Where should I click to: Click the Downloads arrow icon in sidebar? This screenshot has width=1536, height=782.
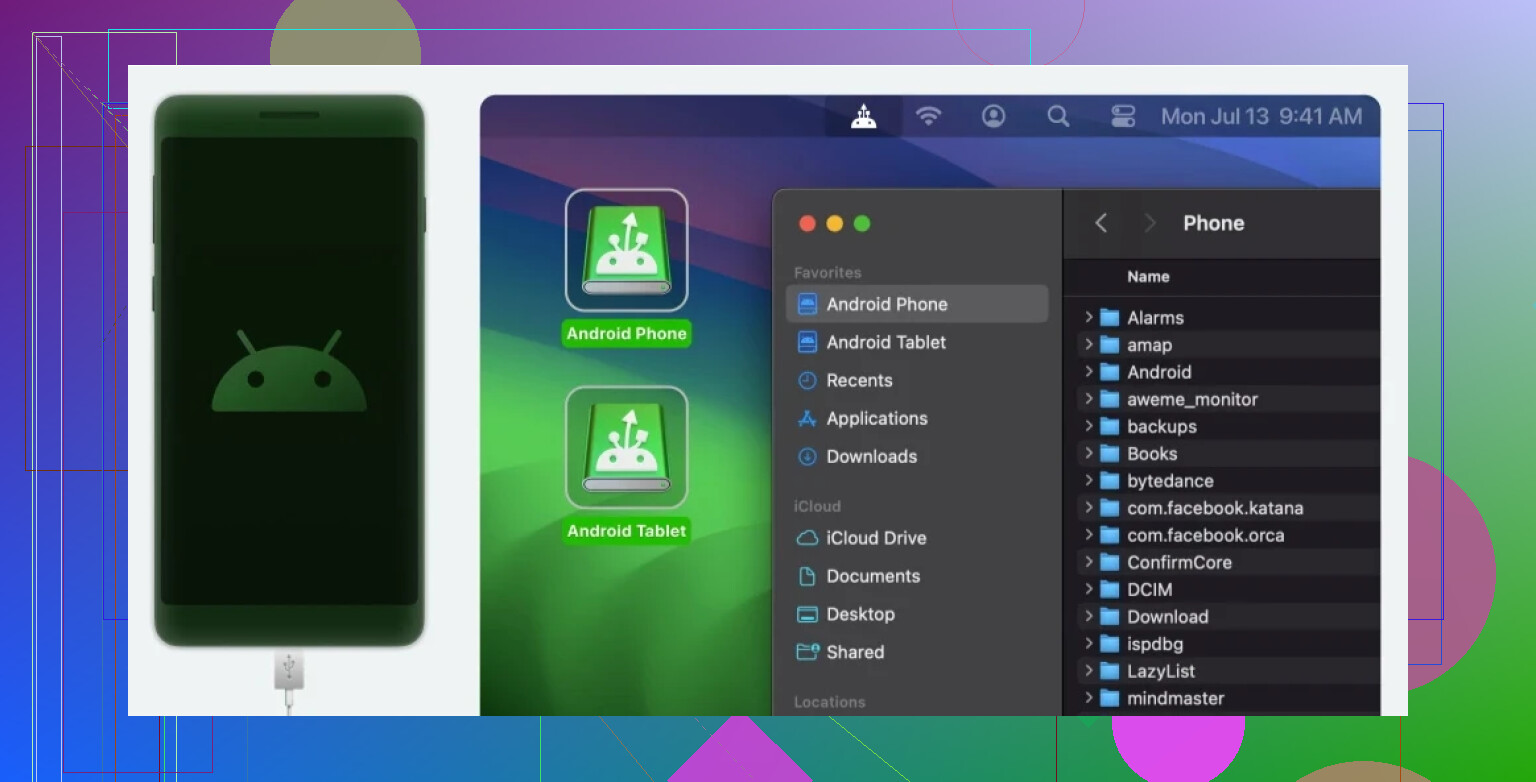pos(807,456)
